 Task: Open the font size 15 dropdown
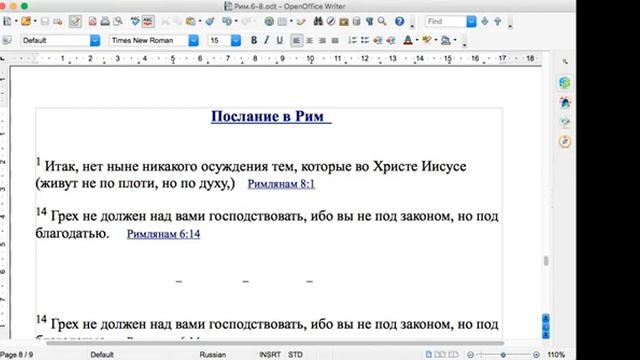(236, 40)
